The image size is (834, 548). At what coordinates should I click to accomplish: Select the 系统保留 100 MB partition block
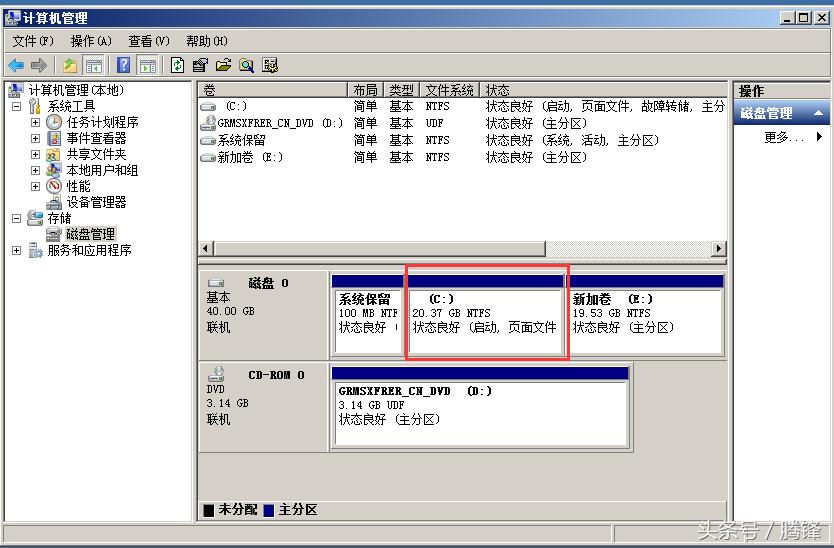pyautogui.click(x=366, y=314)
